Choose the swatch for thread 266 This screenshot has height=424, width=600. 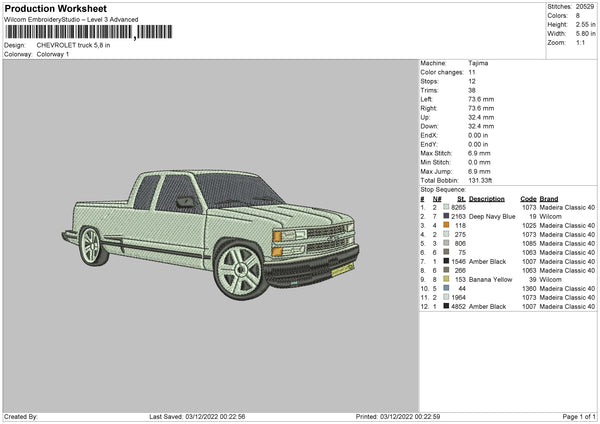(x=445, y=270)
